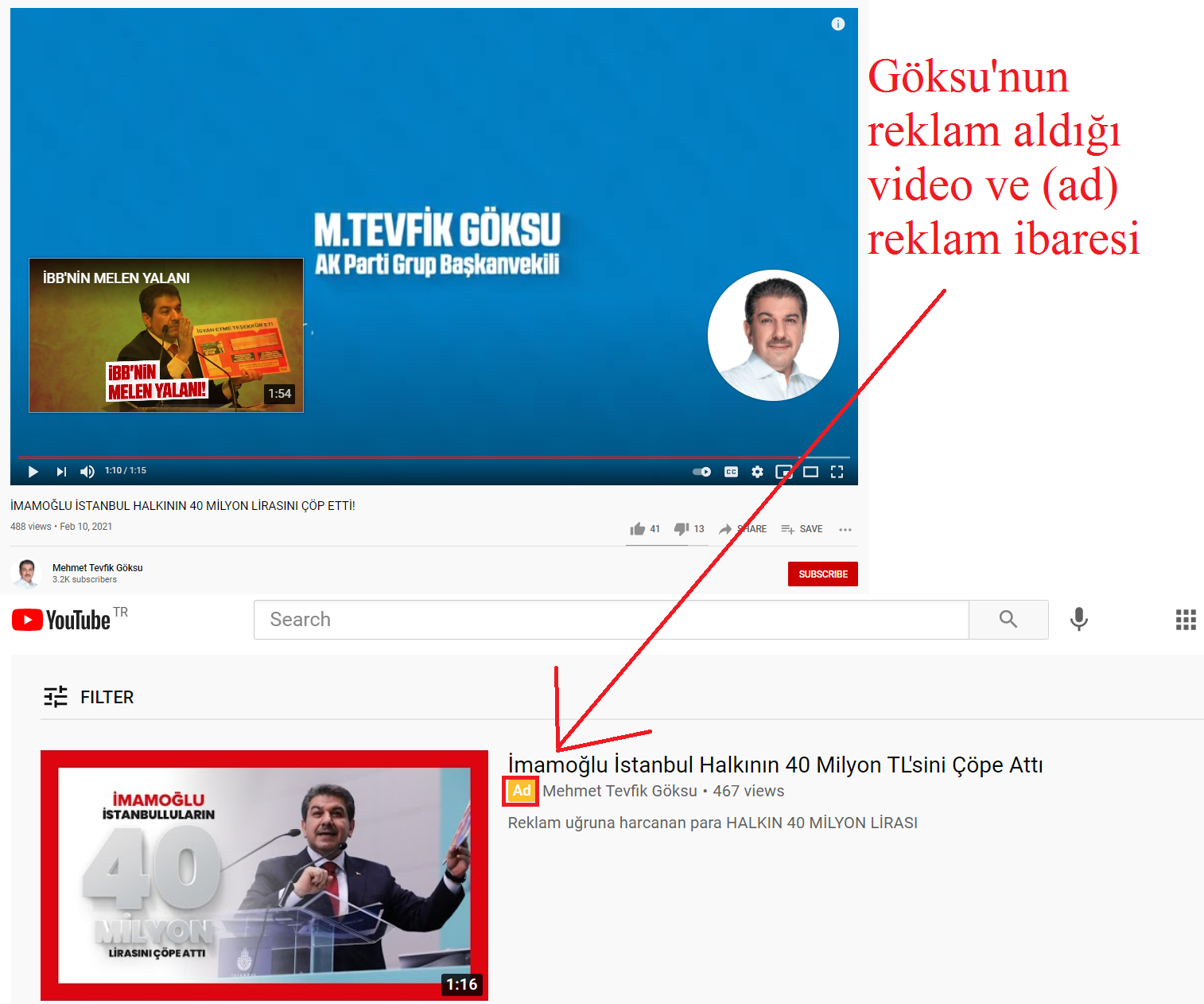Toggle the autoplay switch

(701, 472)
